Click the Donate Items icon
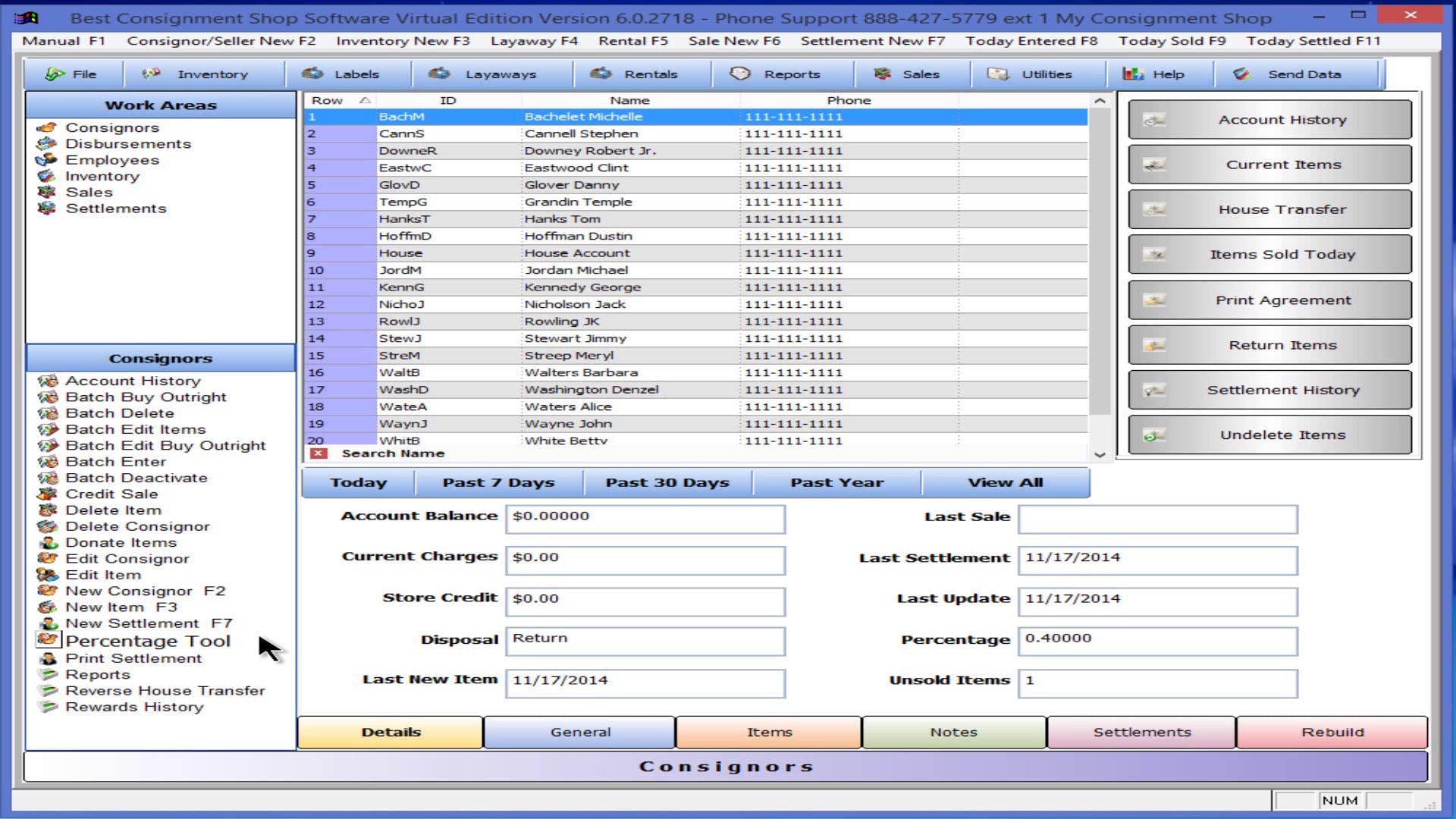This screenshot has height=819, width=1456. [48, 542]
